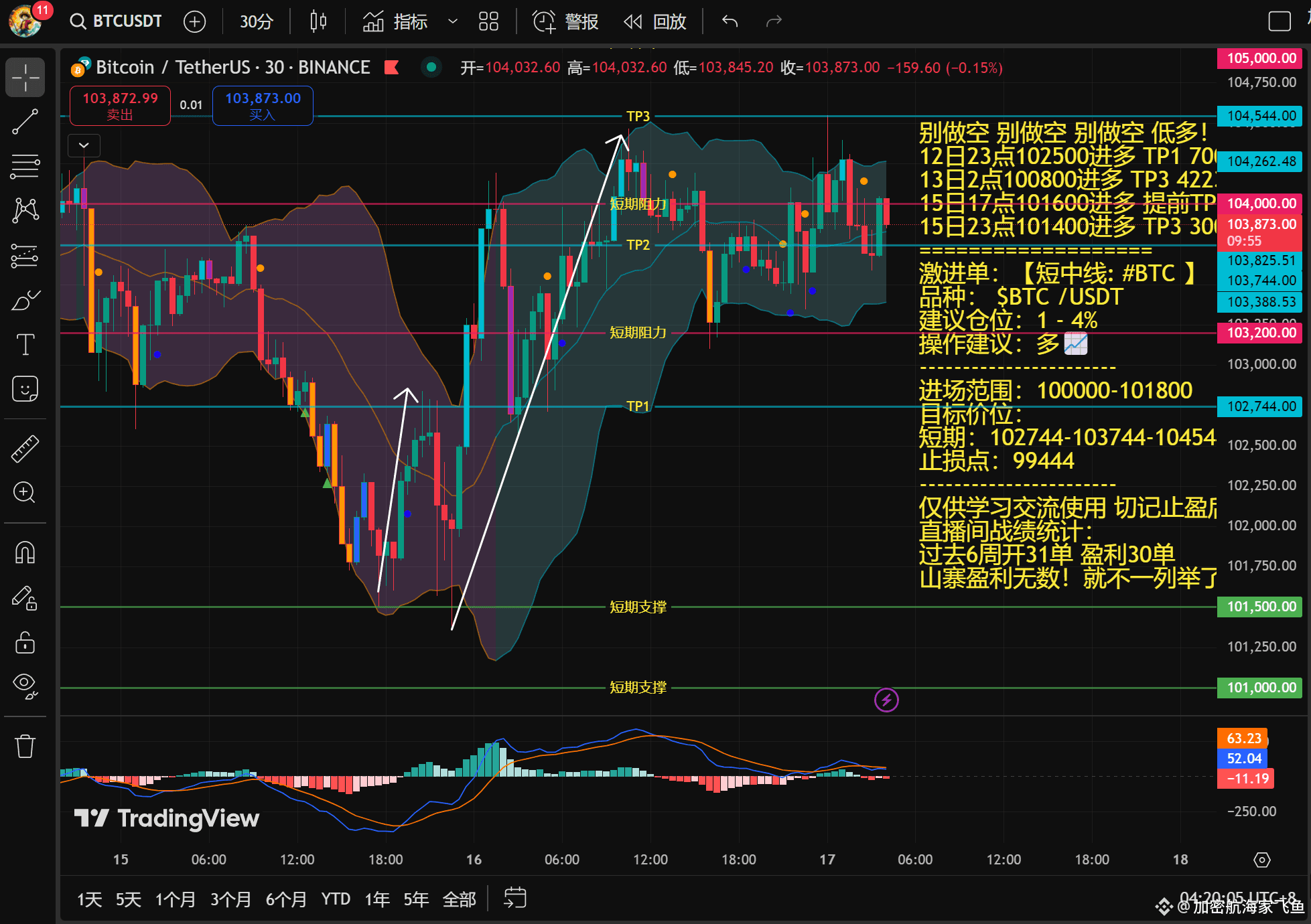Toggle stay in drawing mode
Screen dimensions: 1311x924
25,598
